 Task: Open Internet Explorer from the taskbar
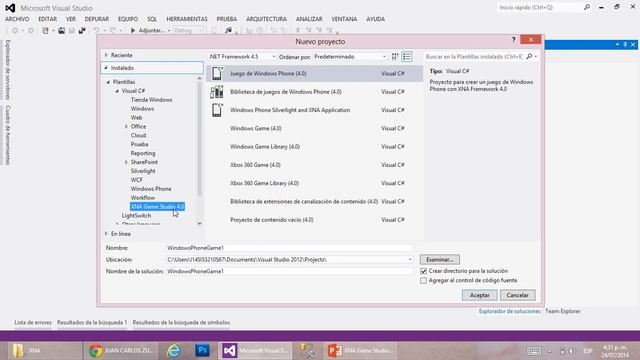click(174, 351)
